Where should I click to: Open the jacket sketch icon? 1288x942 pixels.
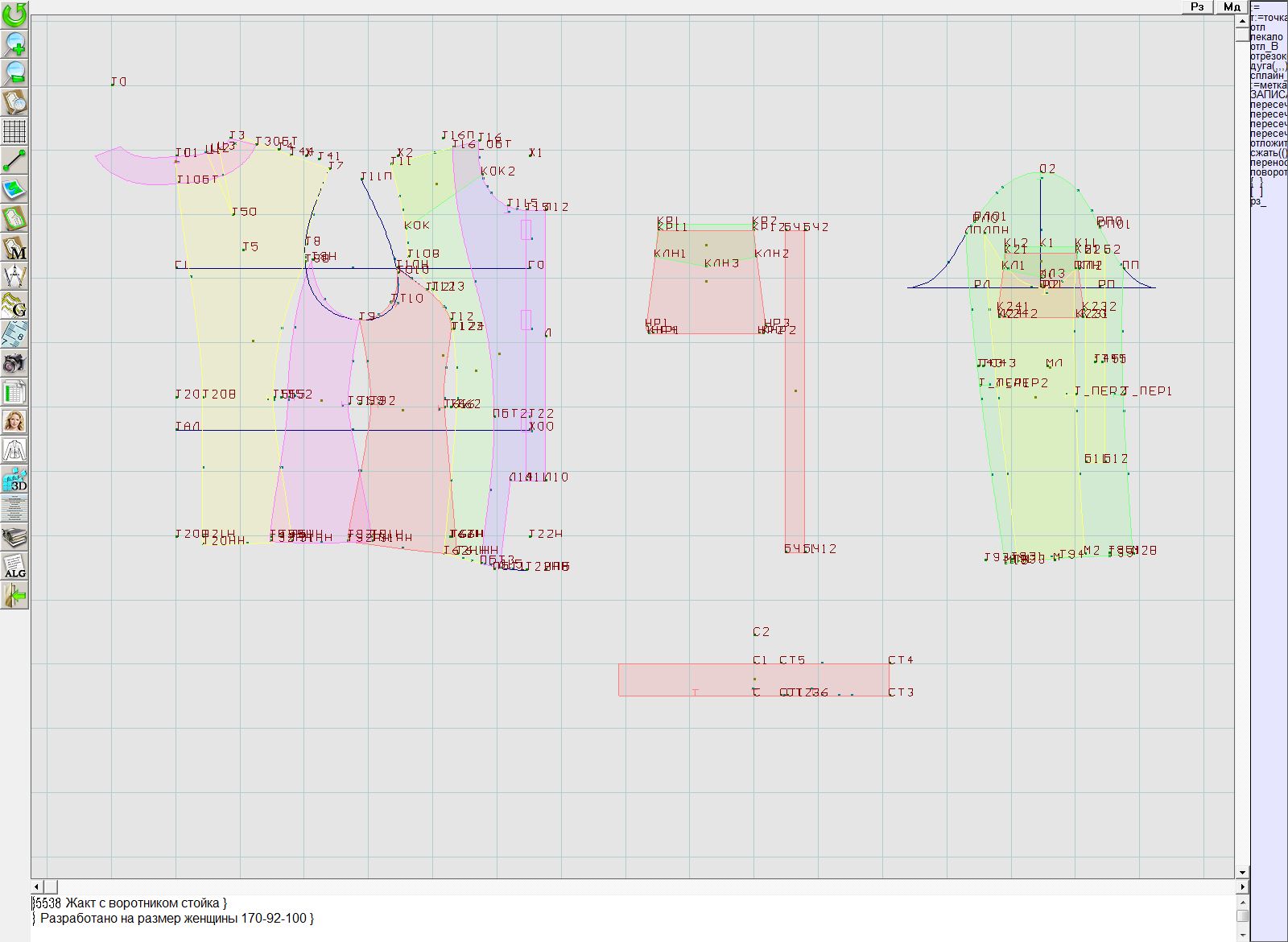click(14, 451)
